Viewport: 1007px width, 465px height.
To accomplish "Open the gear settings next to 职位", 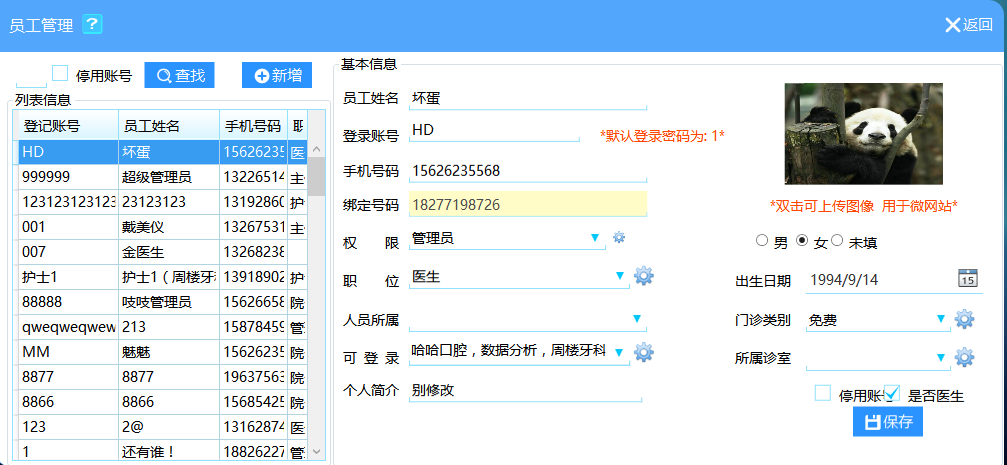I will point(644,276).
